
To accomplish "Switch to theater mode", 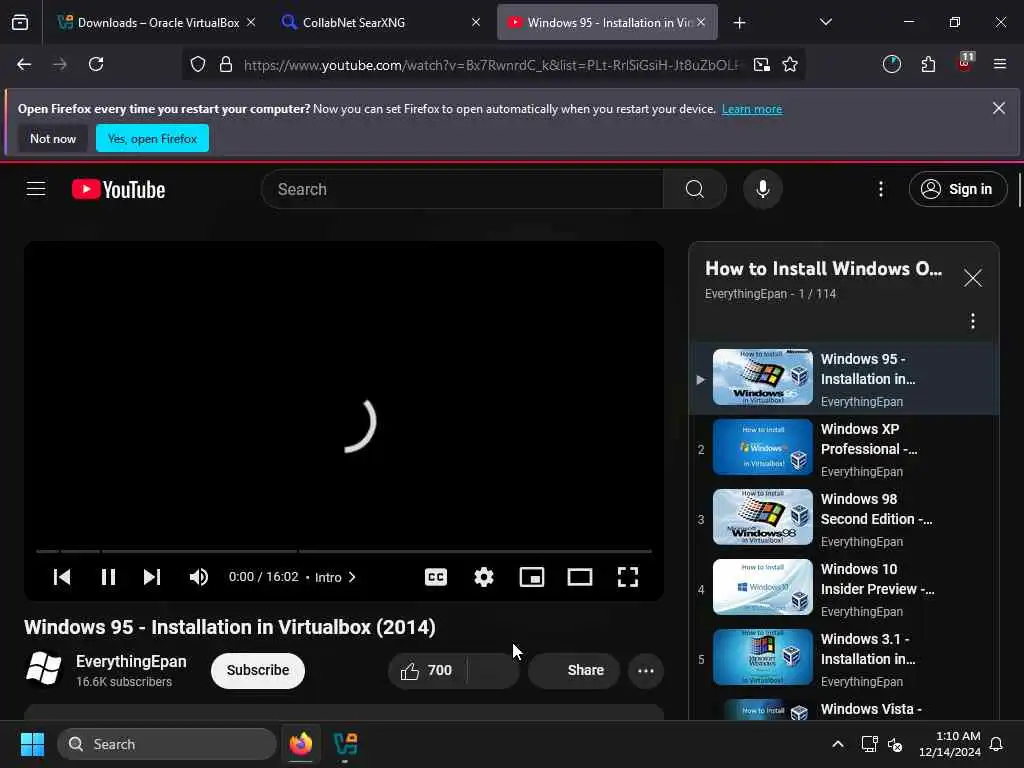I will click(x=579, y=577).
